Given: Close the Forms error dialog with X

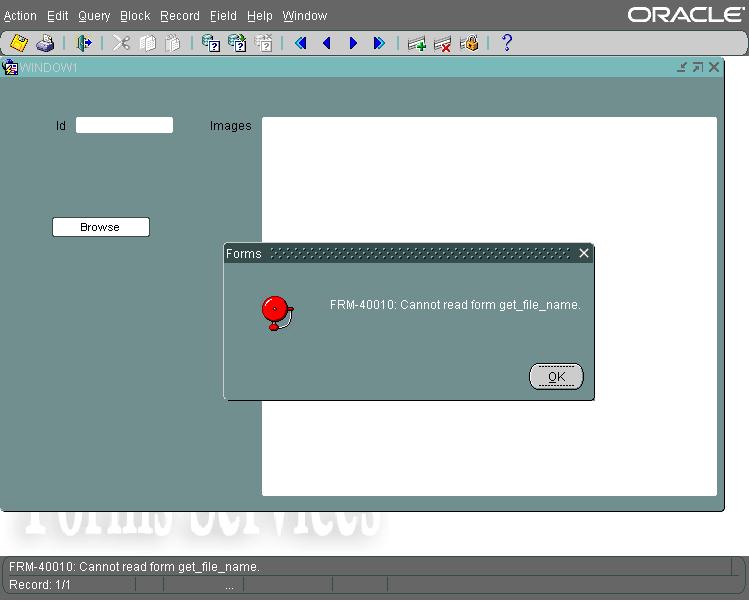Looking at the screenshot, I should point(585,253).
